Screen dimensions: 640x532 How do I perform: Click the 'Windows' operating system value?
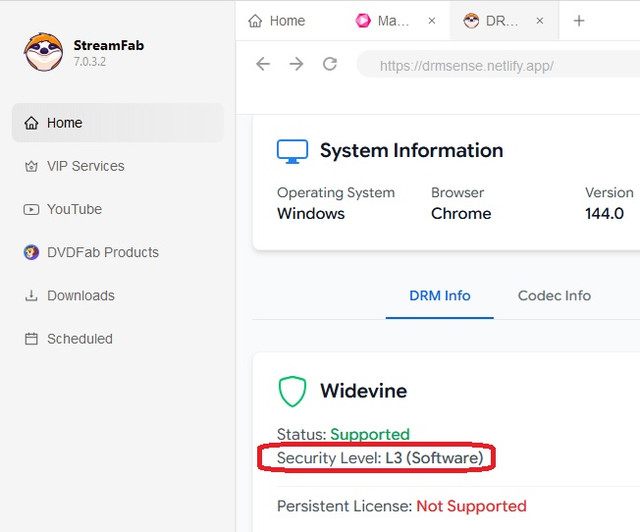311,214
